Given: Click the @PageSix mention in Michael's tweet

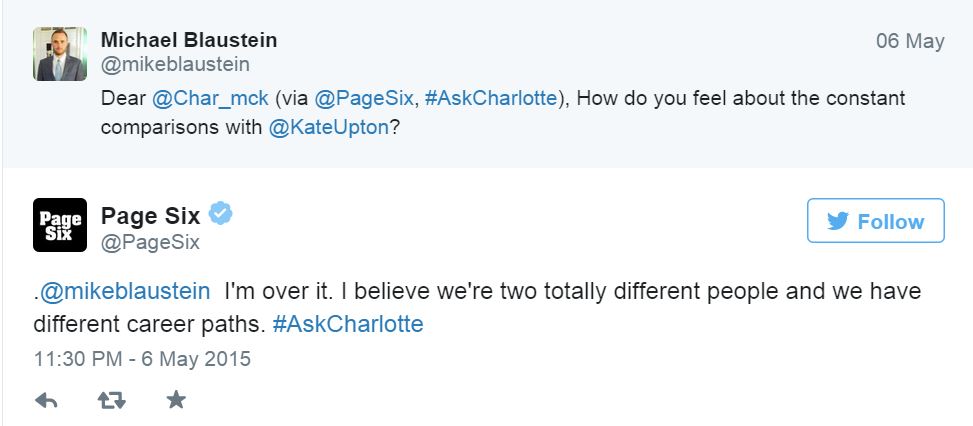Looking at the screenshot, I should 362,99.
